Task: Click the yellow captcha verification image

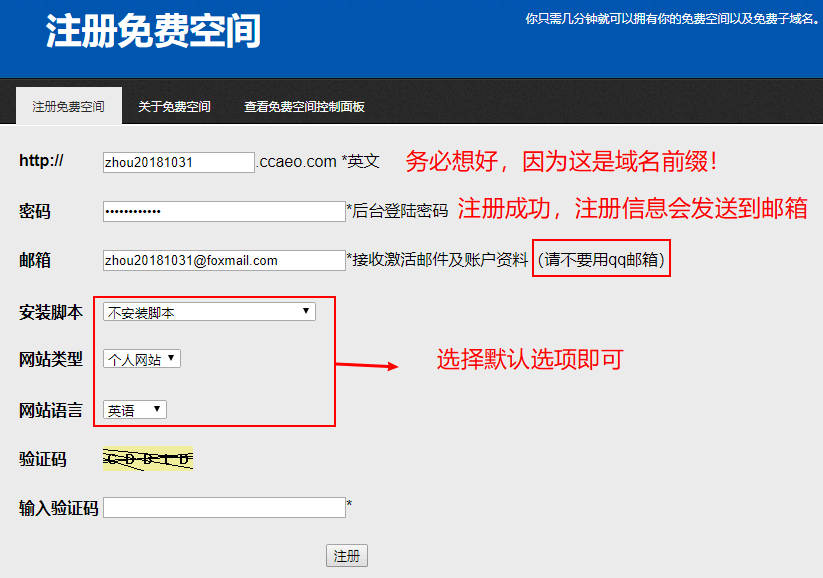Action: pos(148,459)
